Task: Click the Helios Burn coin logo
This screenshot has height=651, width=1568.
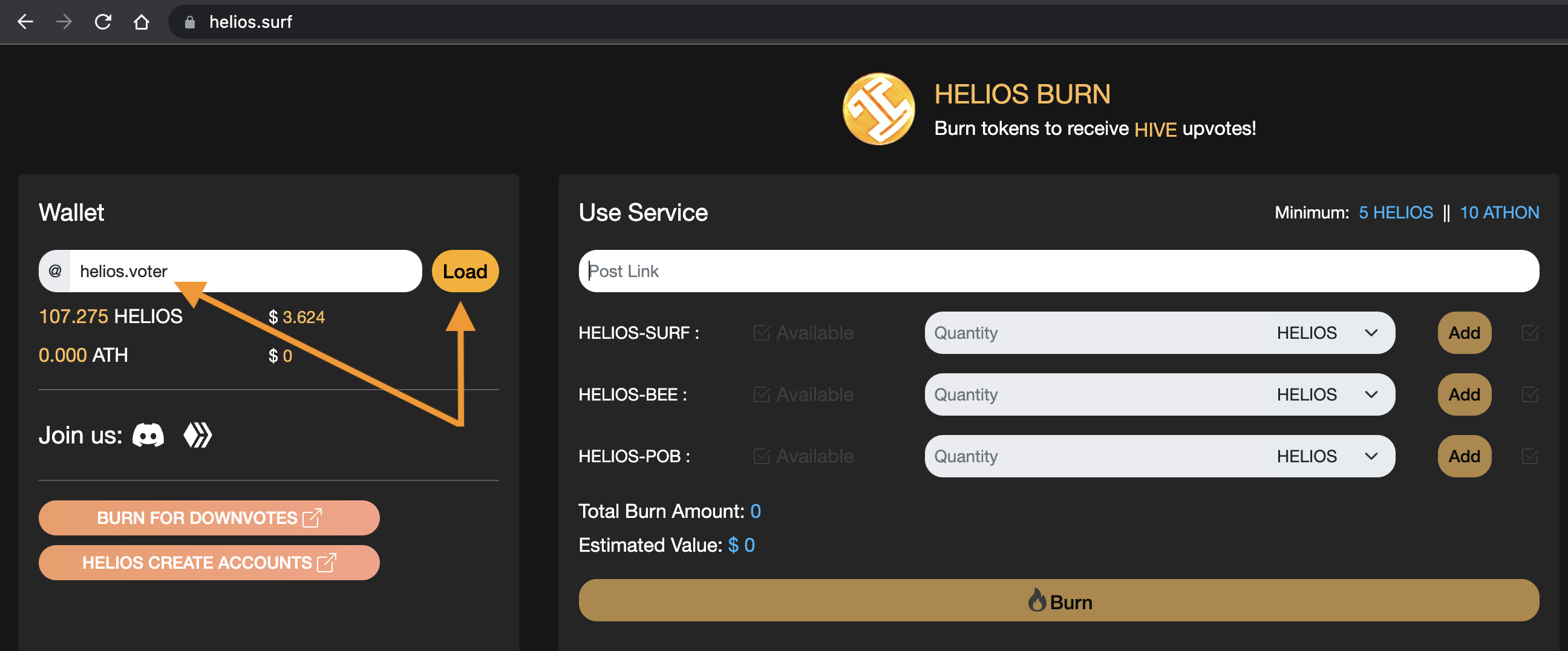Action: pos(878,109)
